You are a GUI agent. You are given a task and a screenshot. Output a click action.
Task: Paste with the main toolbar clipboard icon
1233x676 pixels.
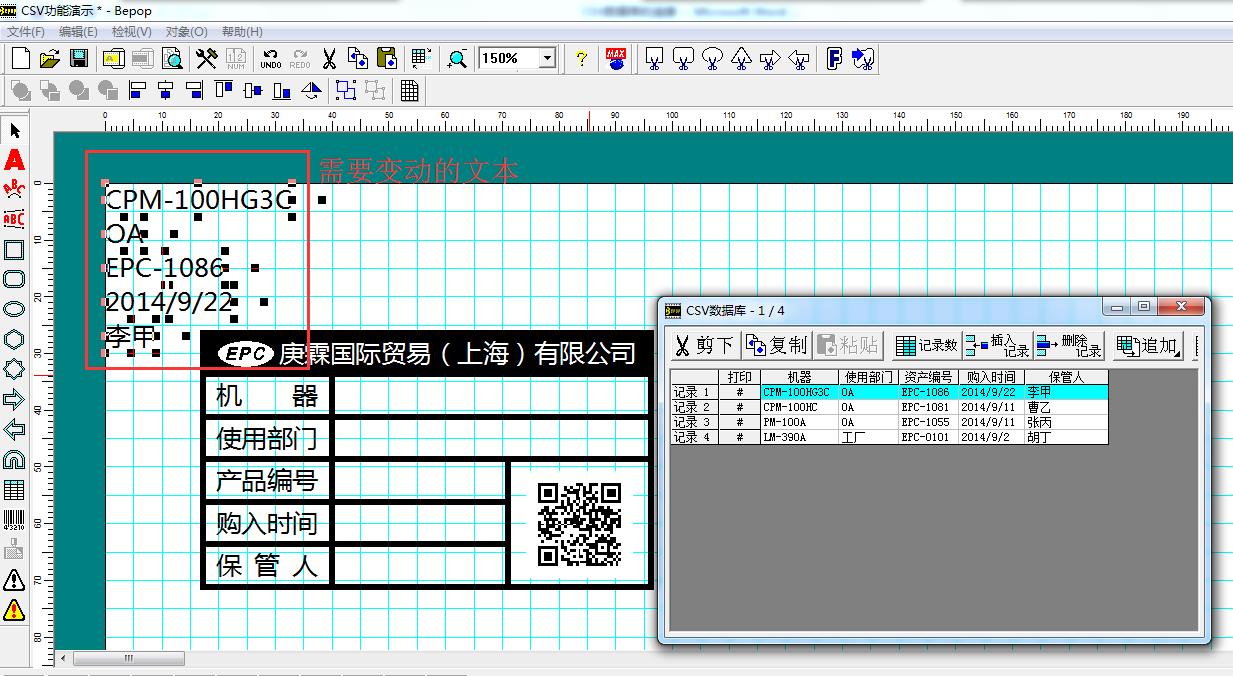point(387,58)
